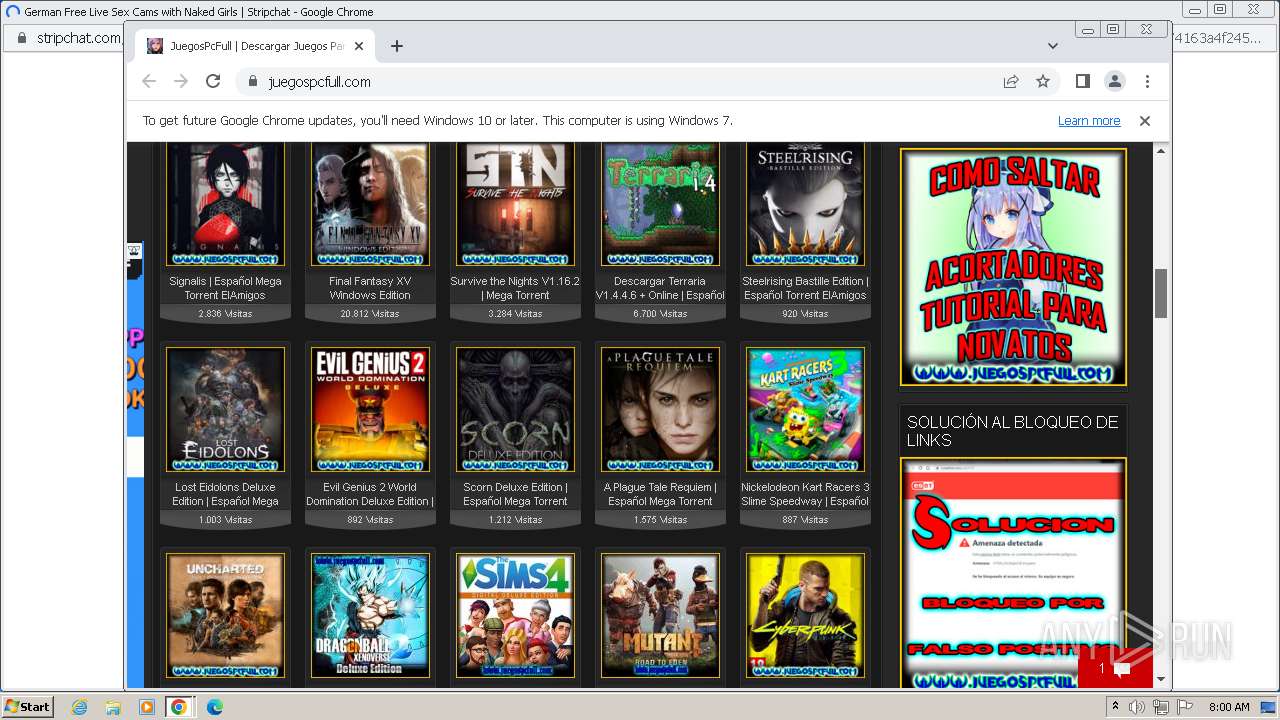Viewport: 1280px width, 720px height.
Task: Open the Signalis game cover thumbnail
Action: coord(225,203)
